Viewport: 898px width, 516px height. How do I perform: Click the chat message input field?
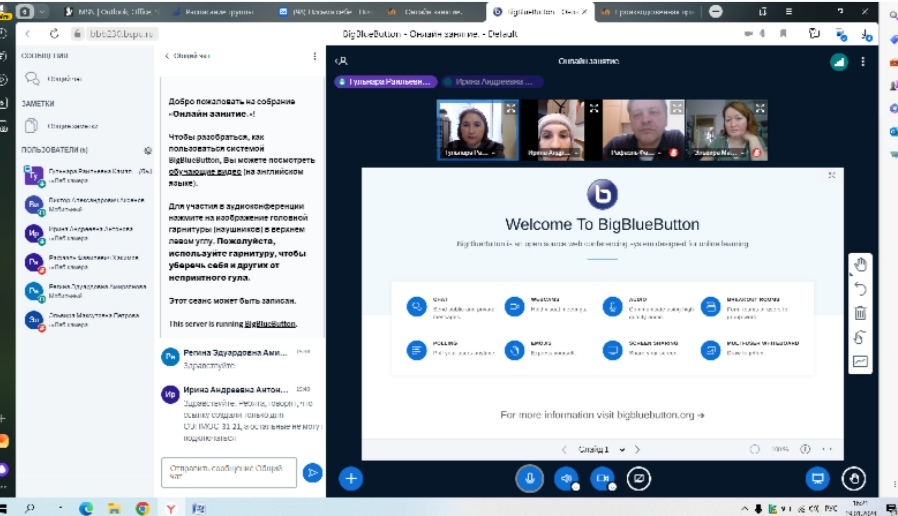tap(228, 471)
